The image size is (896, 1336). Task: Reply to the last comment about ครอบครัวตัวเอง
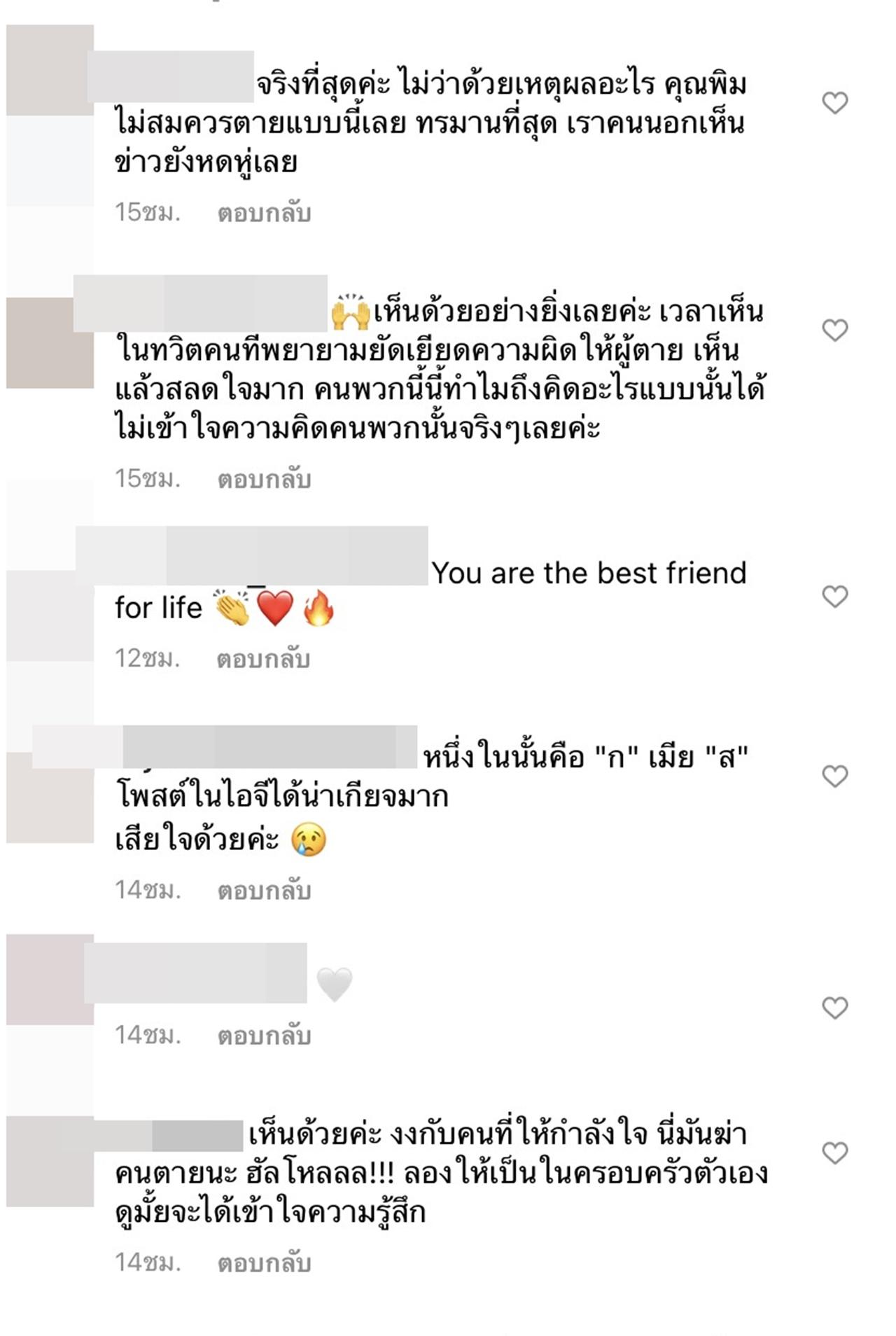click(x=264, y=1263)
